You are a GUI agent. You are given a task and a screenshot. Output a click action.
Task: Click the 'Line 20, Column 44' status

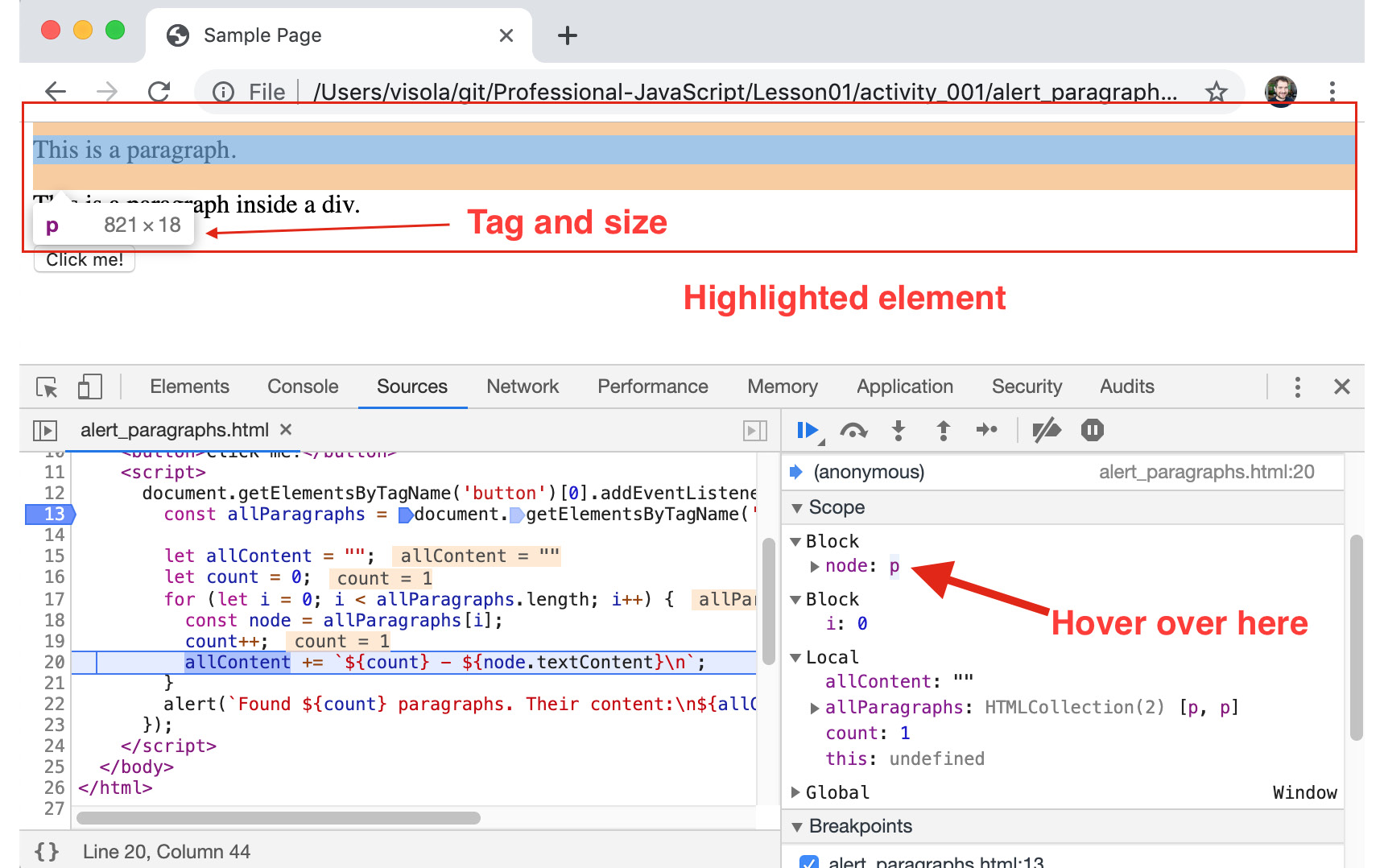click(x=167, y=851)
